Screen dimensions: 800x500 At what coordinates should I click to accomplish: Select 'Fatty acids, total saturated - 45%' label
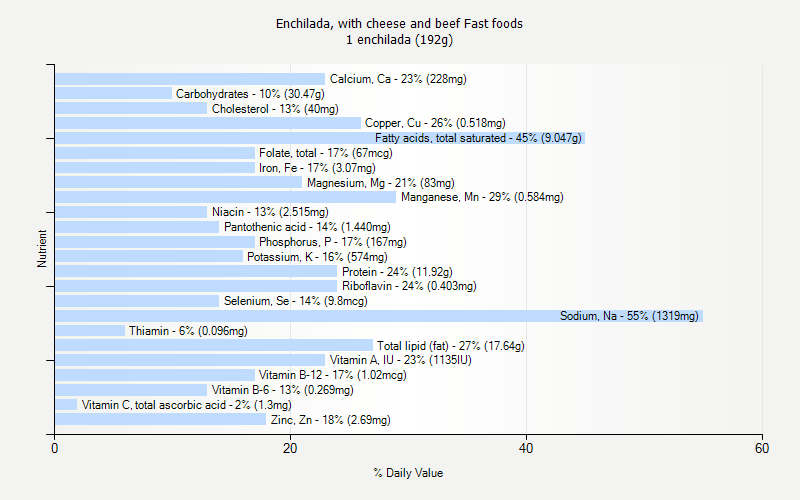pos(478,138)
